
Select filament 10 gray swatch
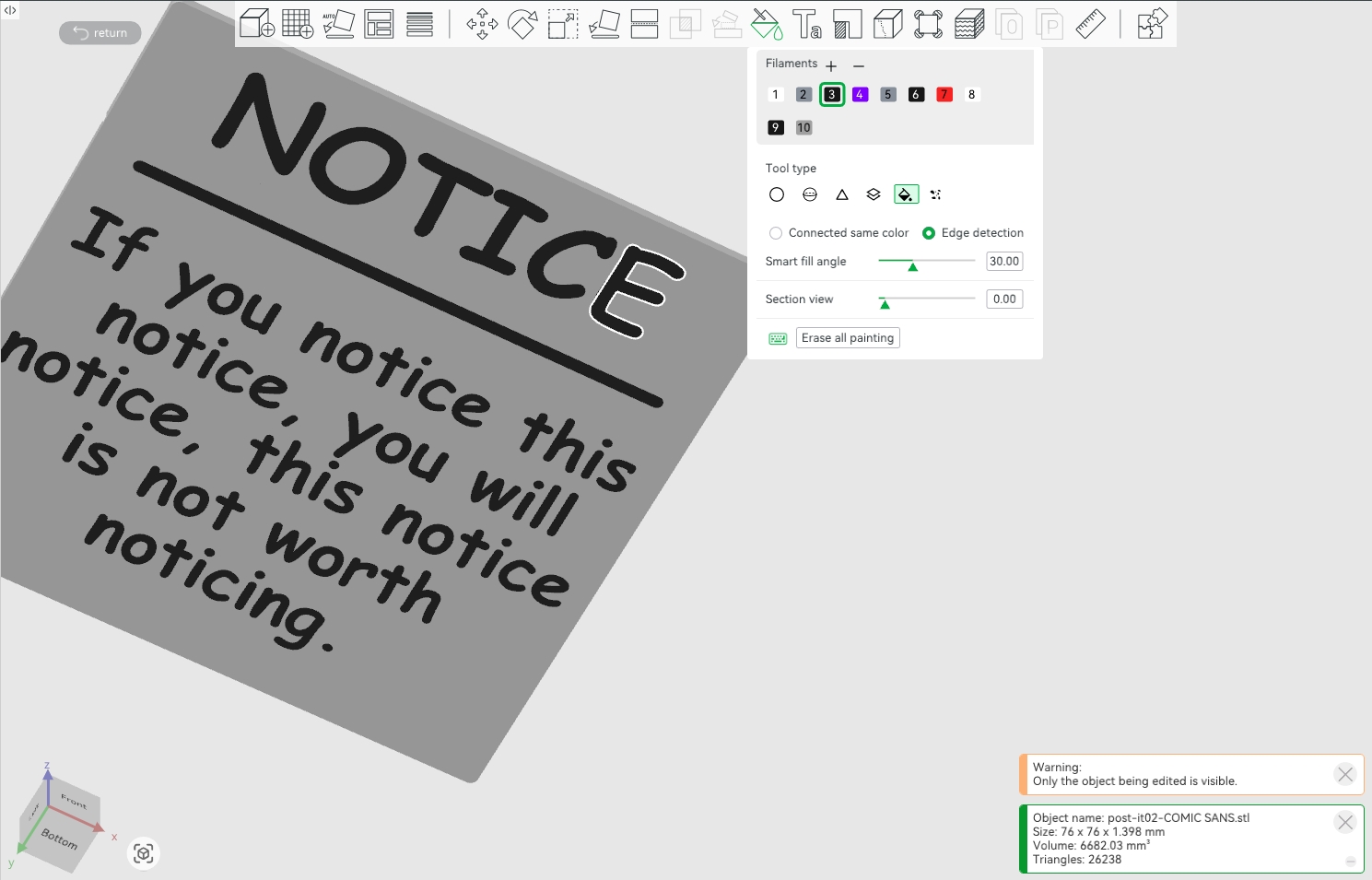(x=804, y=128)
